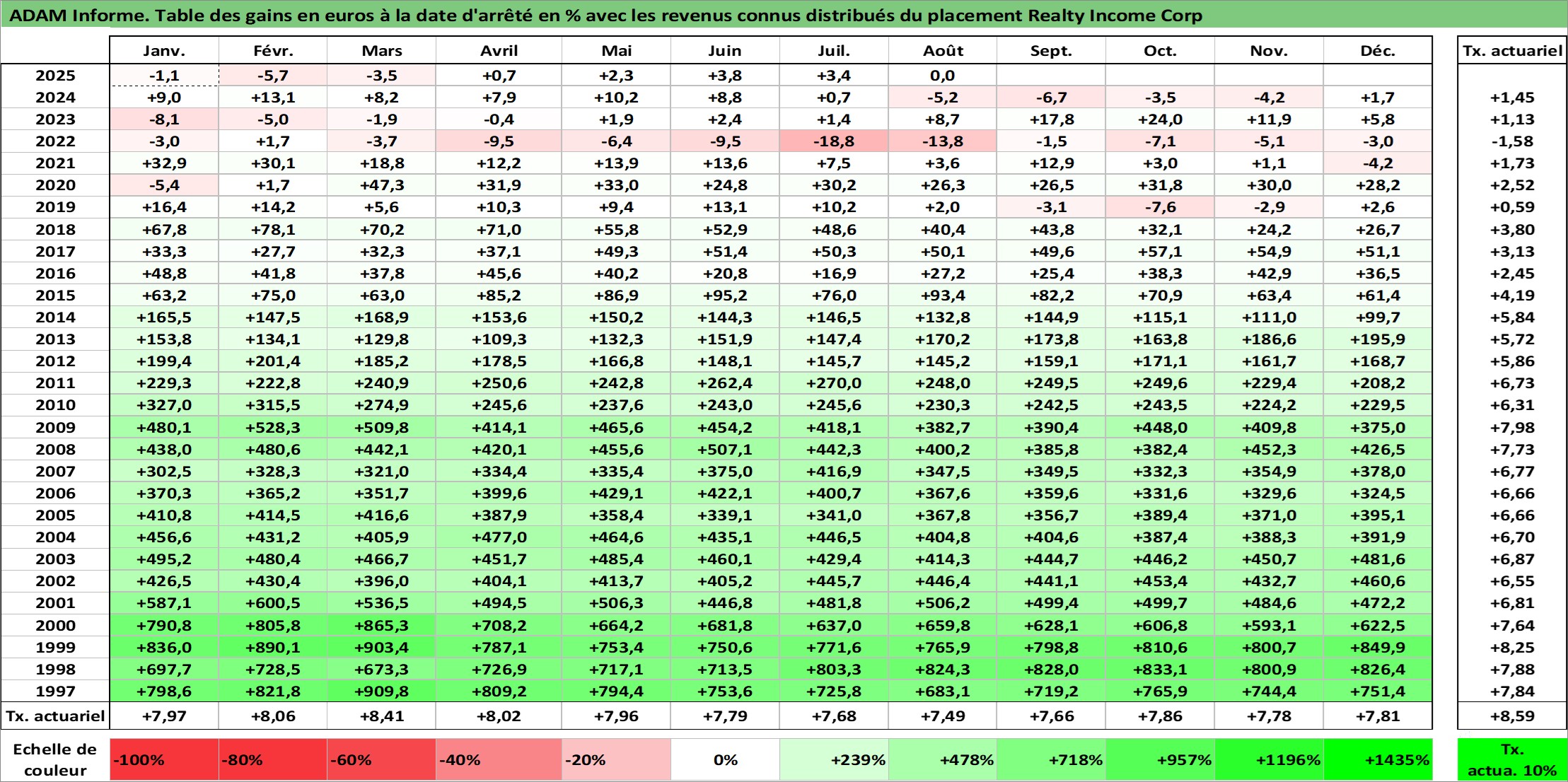Click the +1196% color scale swatch
The width and height of the screenshot is (1568, 782).
point(1269,760)
